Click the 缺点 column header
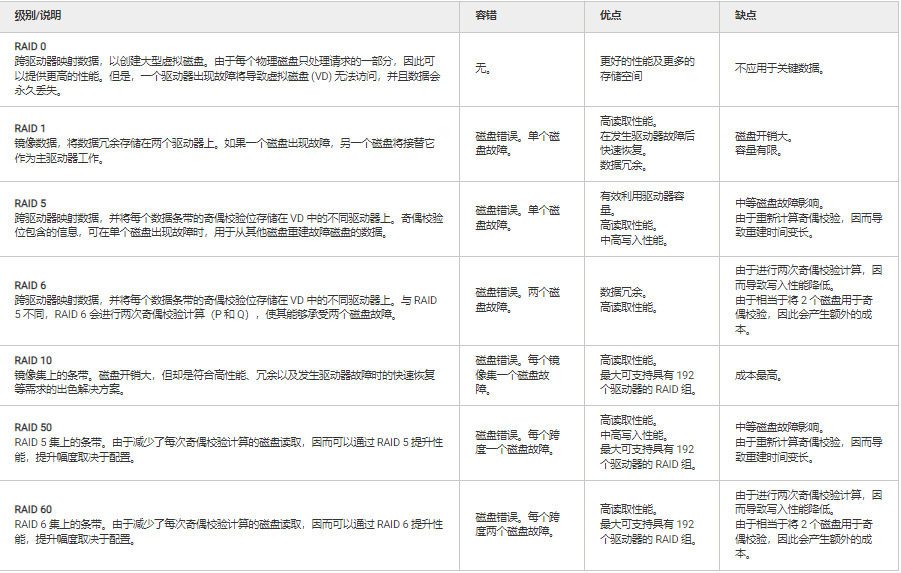The image size is (901, 573). click(x=745, y=16)
